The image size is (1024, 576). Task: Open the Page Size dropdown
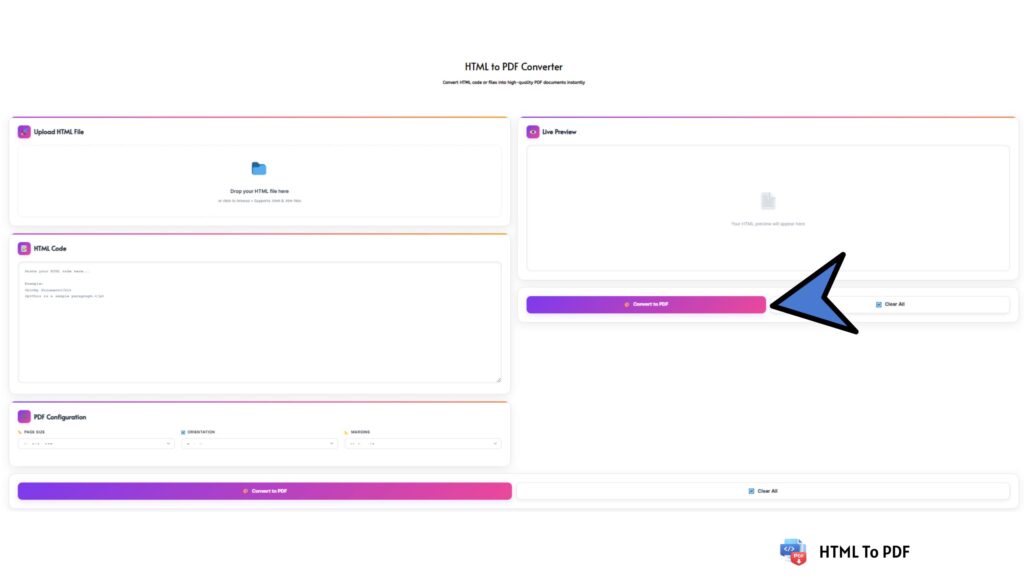pyautogui.click(x=96, y=443)
